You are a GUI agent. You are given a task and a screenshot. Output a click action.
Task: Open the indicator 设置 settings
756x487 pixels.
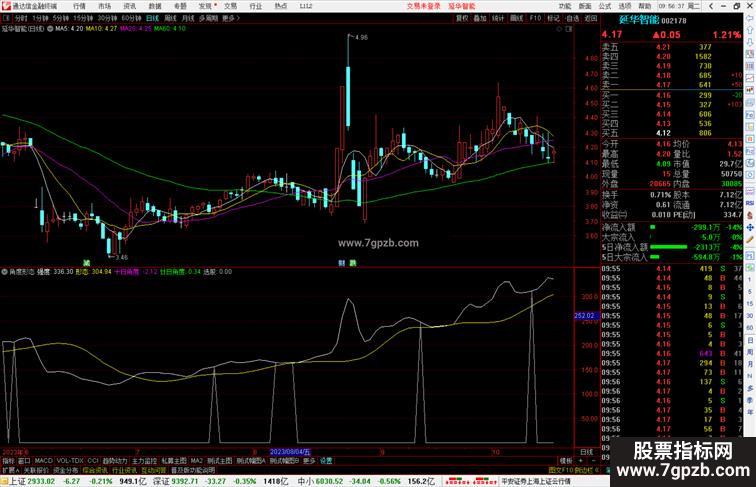tap(326, 461)
